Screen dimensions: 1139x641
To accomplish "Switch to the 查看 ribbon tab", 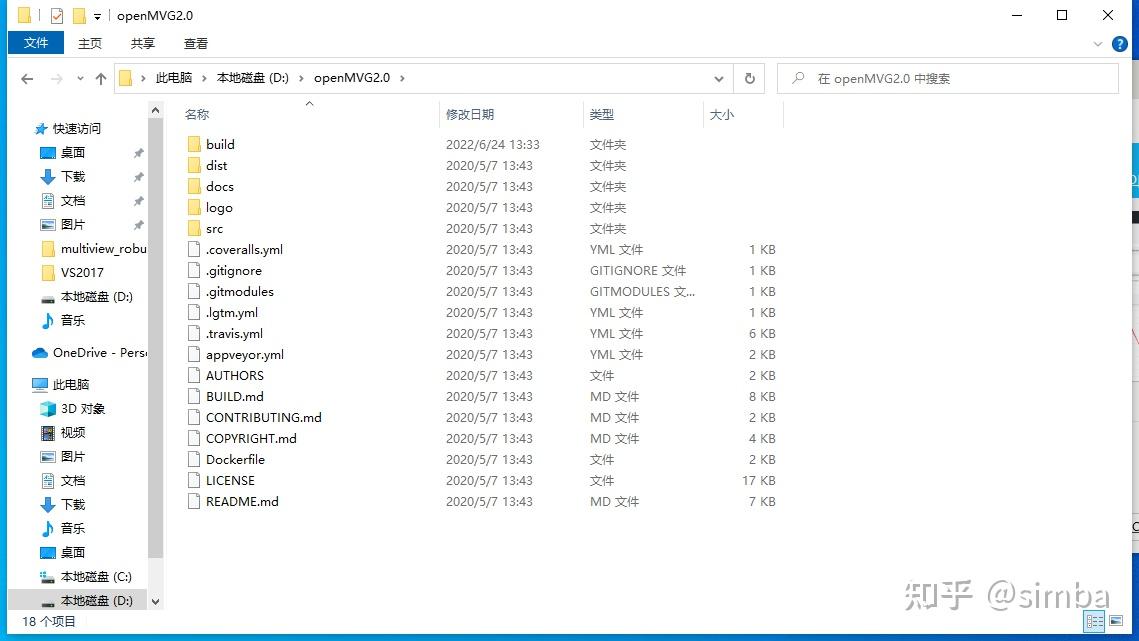I will (x=195, y=43).
